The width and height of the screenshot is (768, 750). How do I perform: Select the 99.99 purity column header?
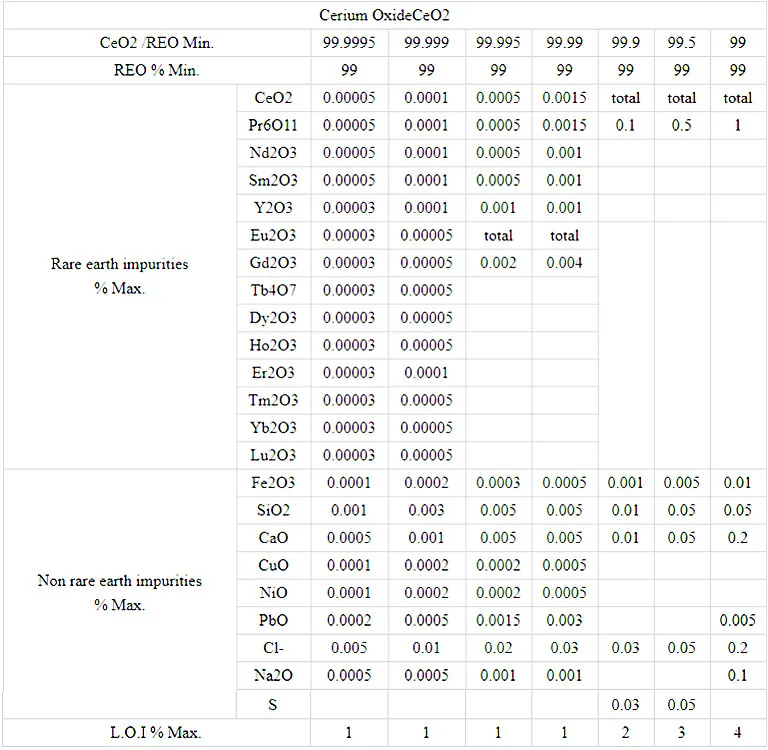[x=564, y=43]
